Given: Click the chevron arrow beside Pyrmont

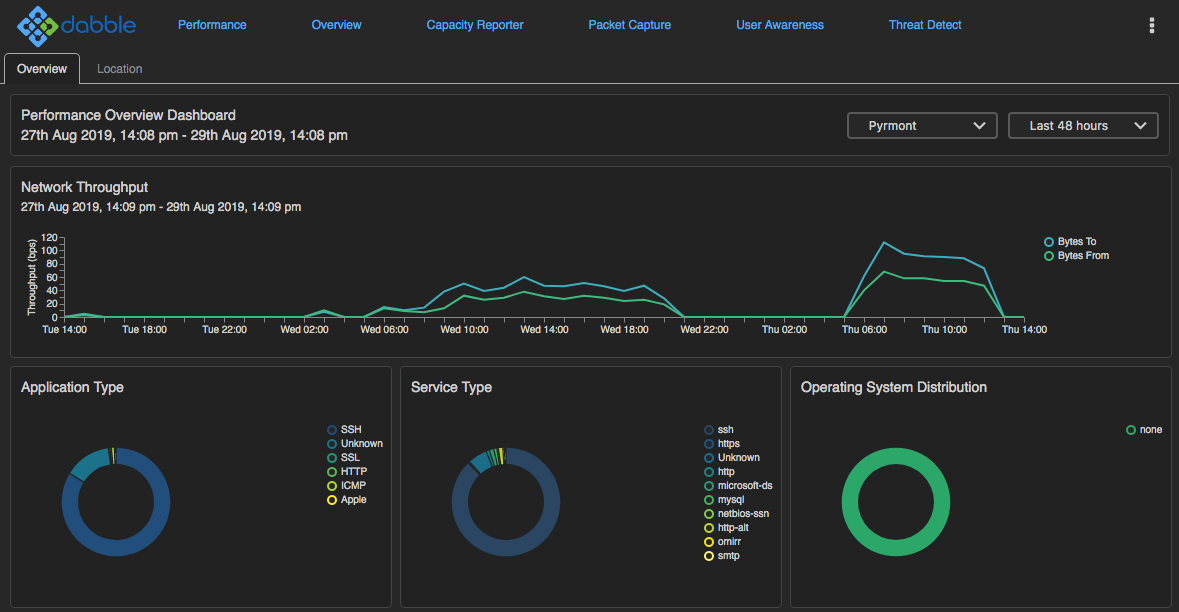Looking at the screenshot, I should click(979, 126).
